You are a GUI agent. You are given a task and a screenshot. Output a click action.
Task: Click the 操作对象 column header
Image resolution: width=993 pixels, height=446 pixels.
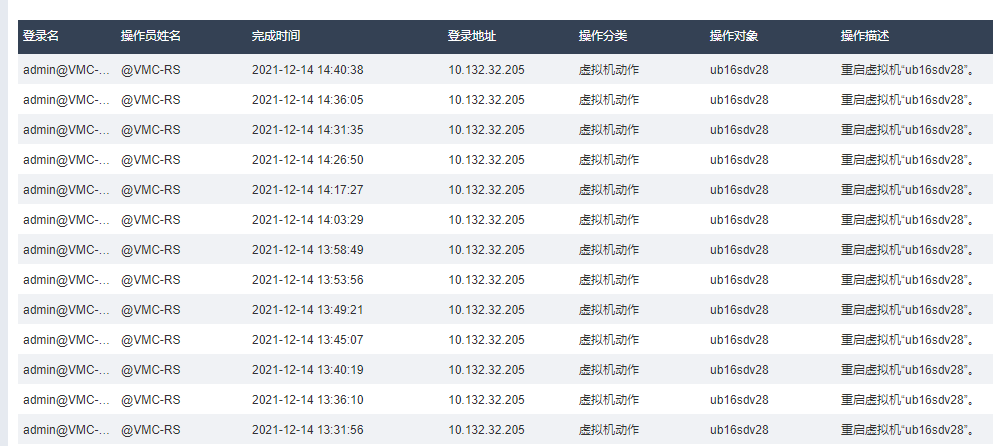coord(734,36)
